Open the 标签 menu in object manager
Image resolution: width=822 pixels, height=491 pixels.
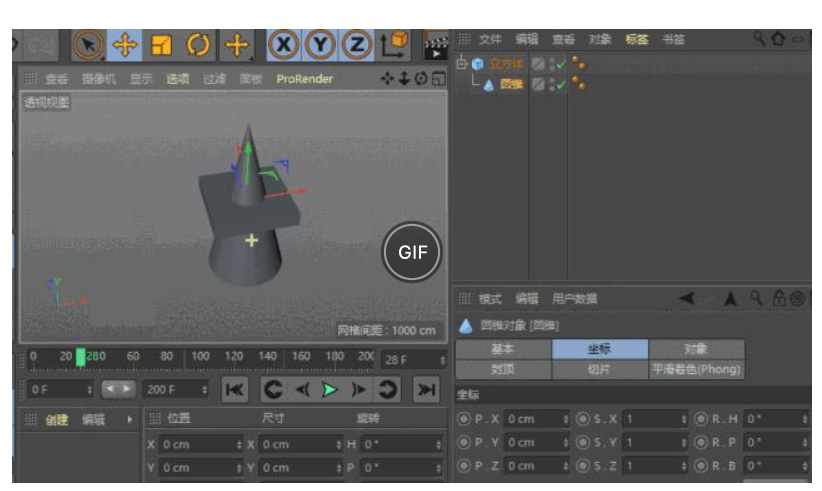pyautogui.click(x=637, y=40)
